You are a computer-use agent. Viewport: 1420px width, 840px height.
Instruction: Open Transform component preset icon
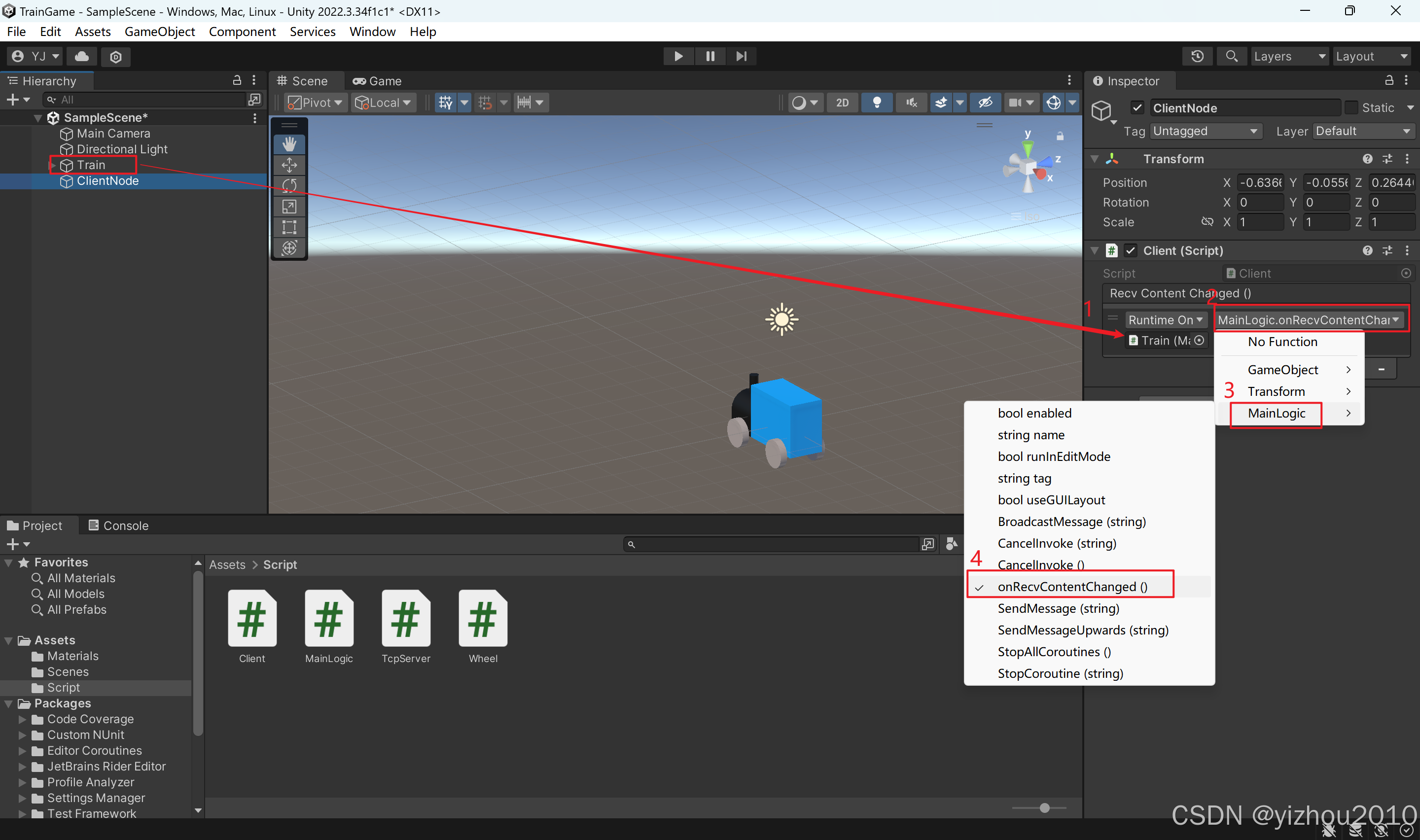click(1387, 159)
